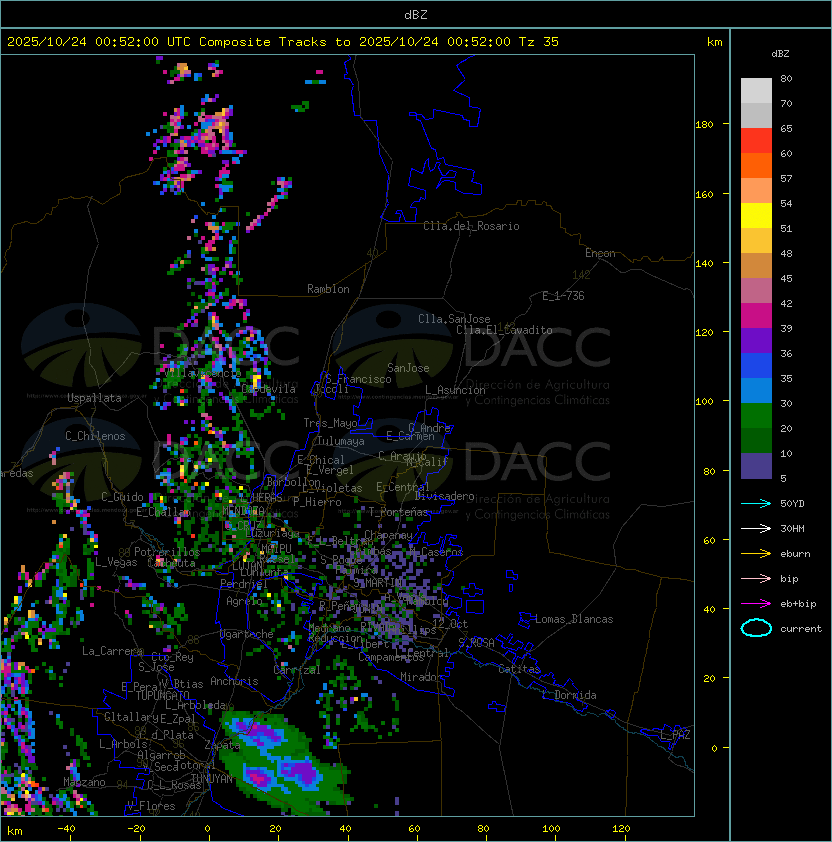Click the 'current' legend label

[x=801, y=628]
